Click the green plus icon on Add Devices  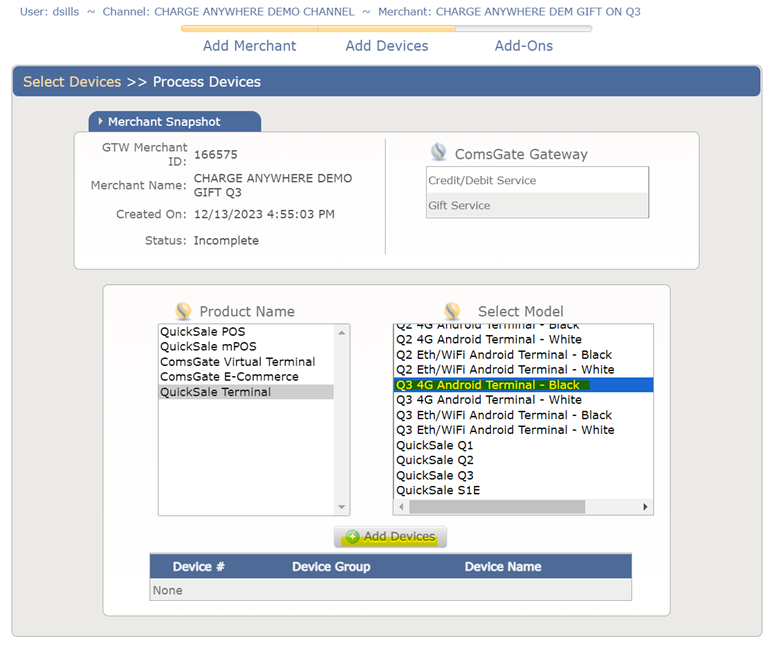click(x=352, y=537)
